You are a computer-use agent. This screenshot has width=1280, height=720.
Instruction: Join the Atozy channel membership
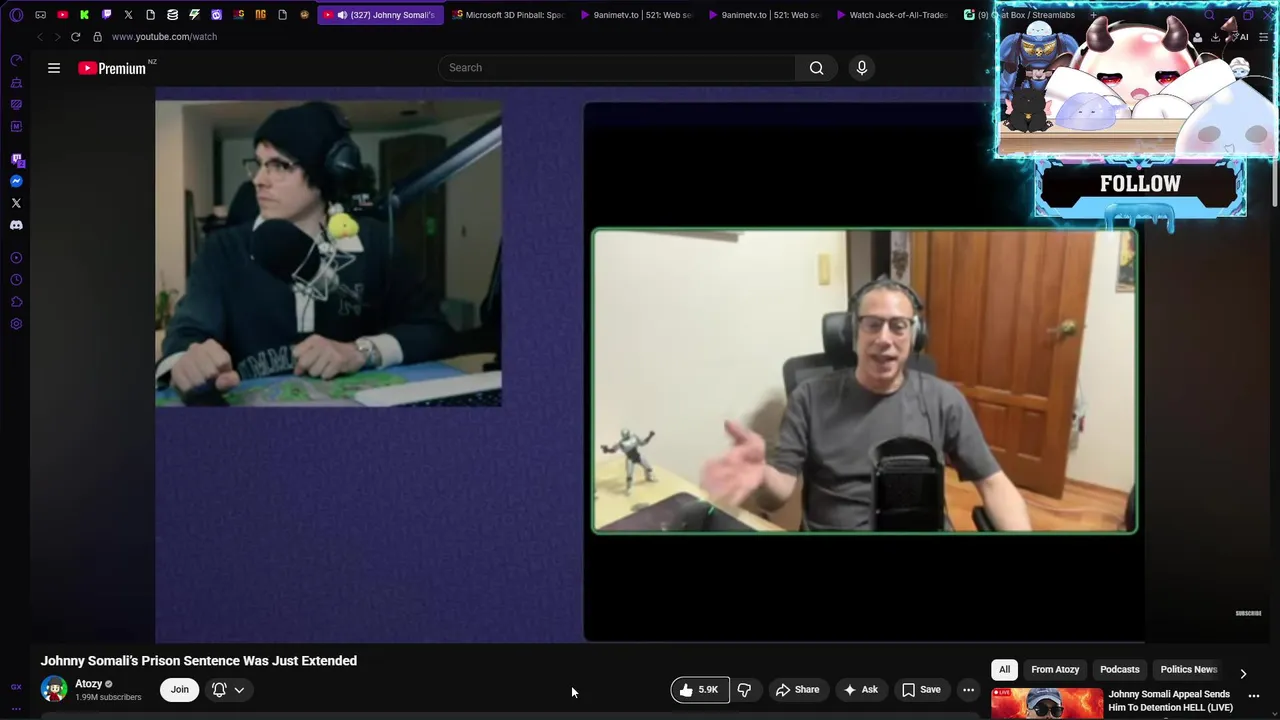pos(179,690)
